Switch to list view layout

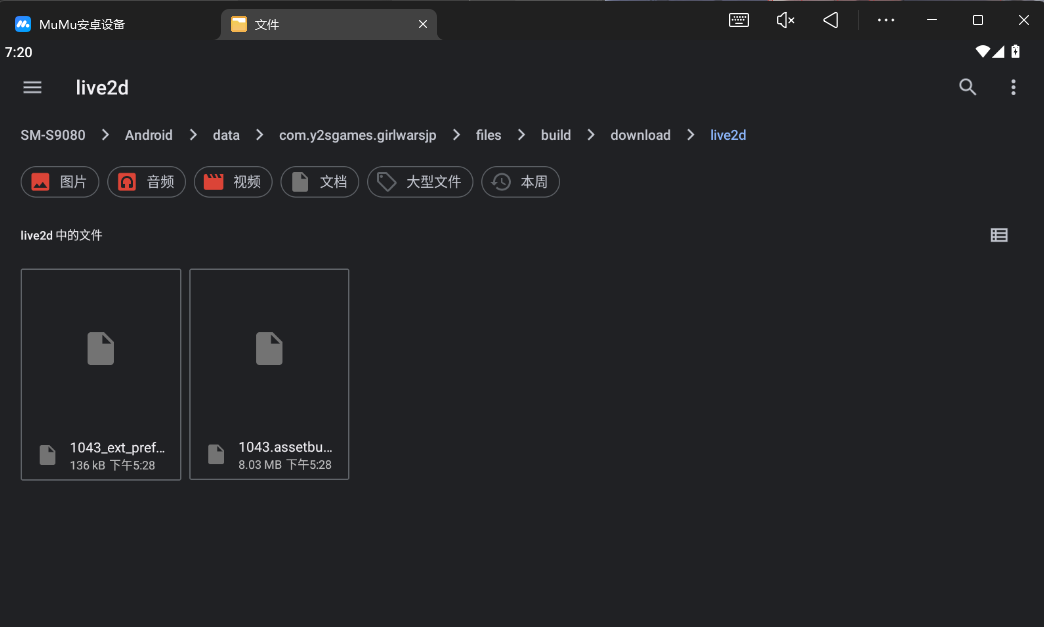(999, 235)
